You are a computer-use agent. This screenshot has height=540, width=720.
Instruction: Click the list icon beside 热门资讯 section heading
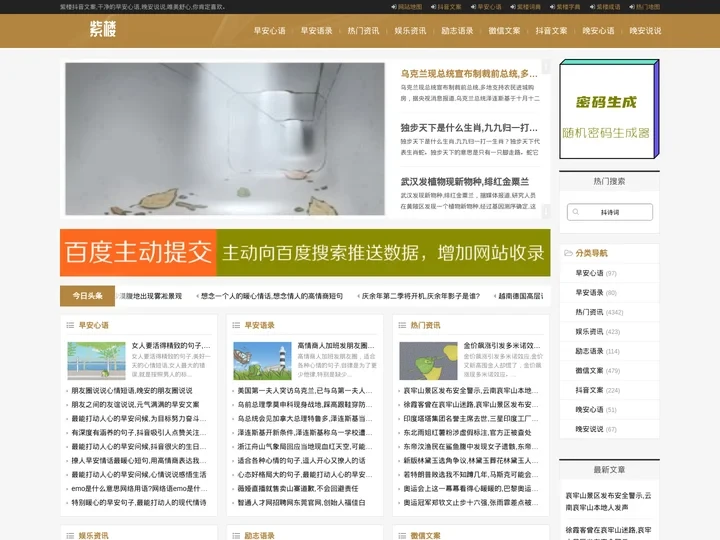402,325
